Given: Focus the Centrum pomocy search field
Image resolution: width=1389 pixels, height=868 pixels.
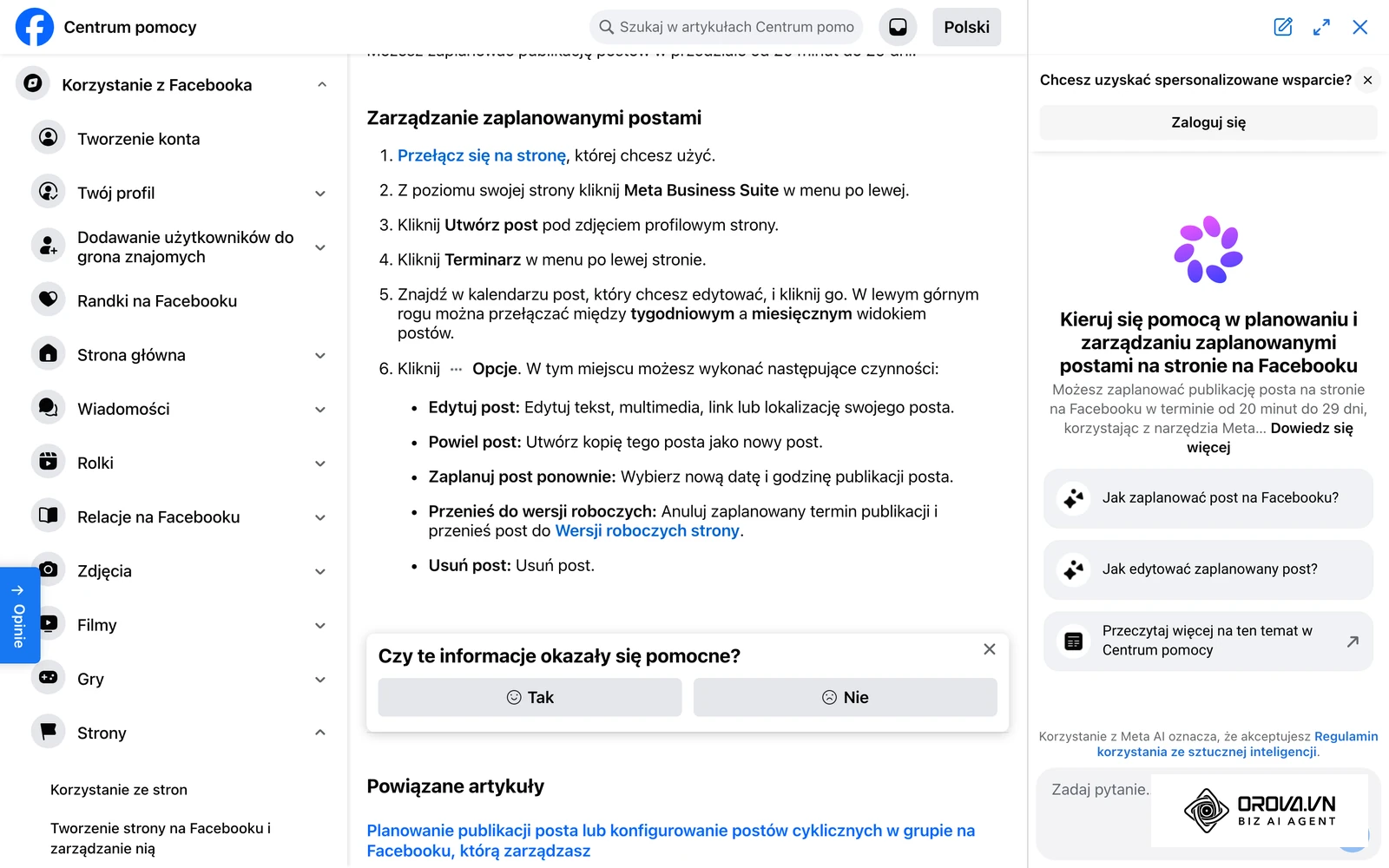Looking at the screenshot, I should [x=726, y=27].
